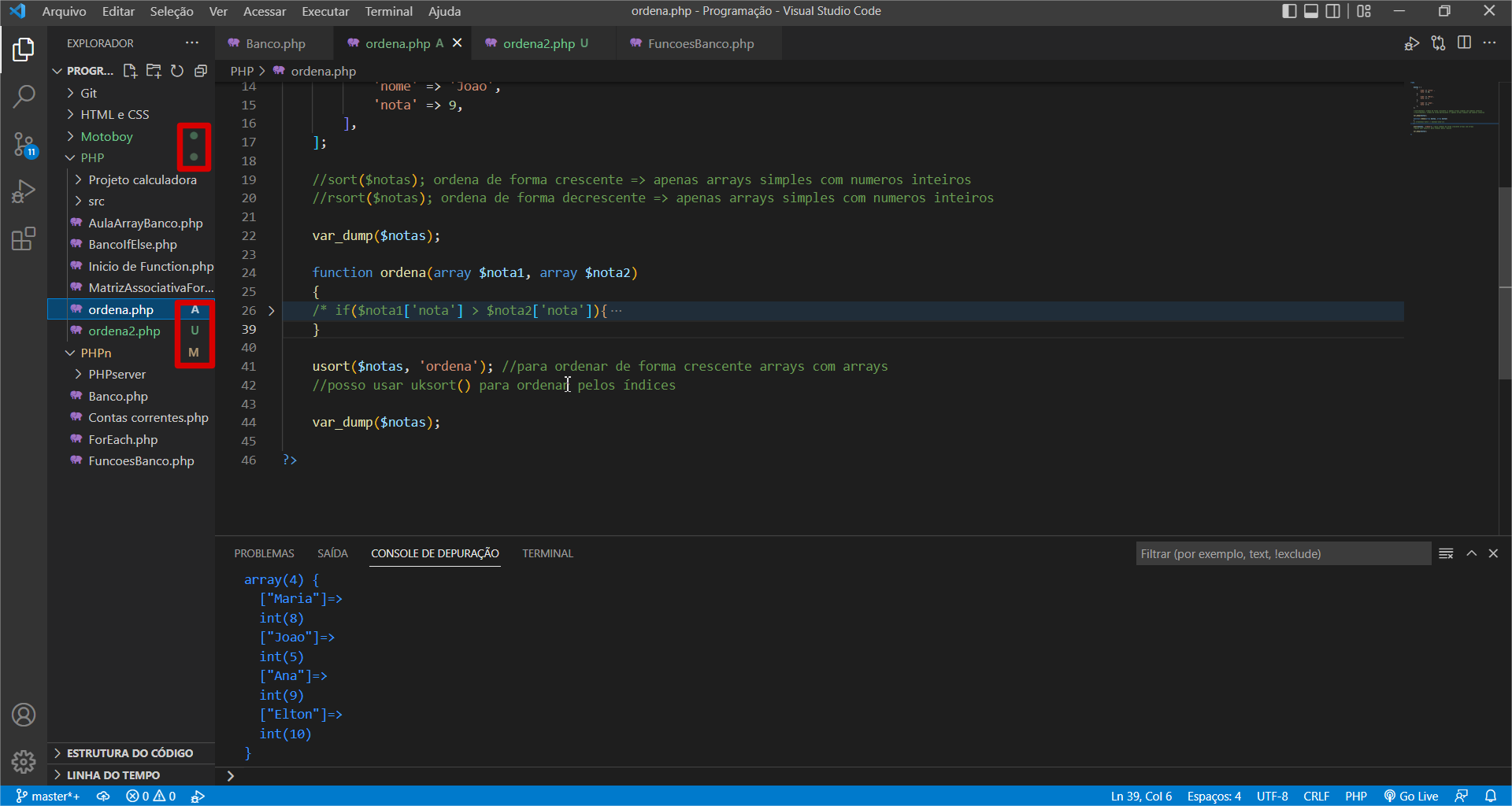The width and height of the screenshot is (1512, 806).
Task: Close the ordena.php editor tab
Action: tap(457, 43)
